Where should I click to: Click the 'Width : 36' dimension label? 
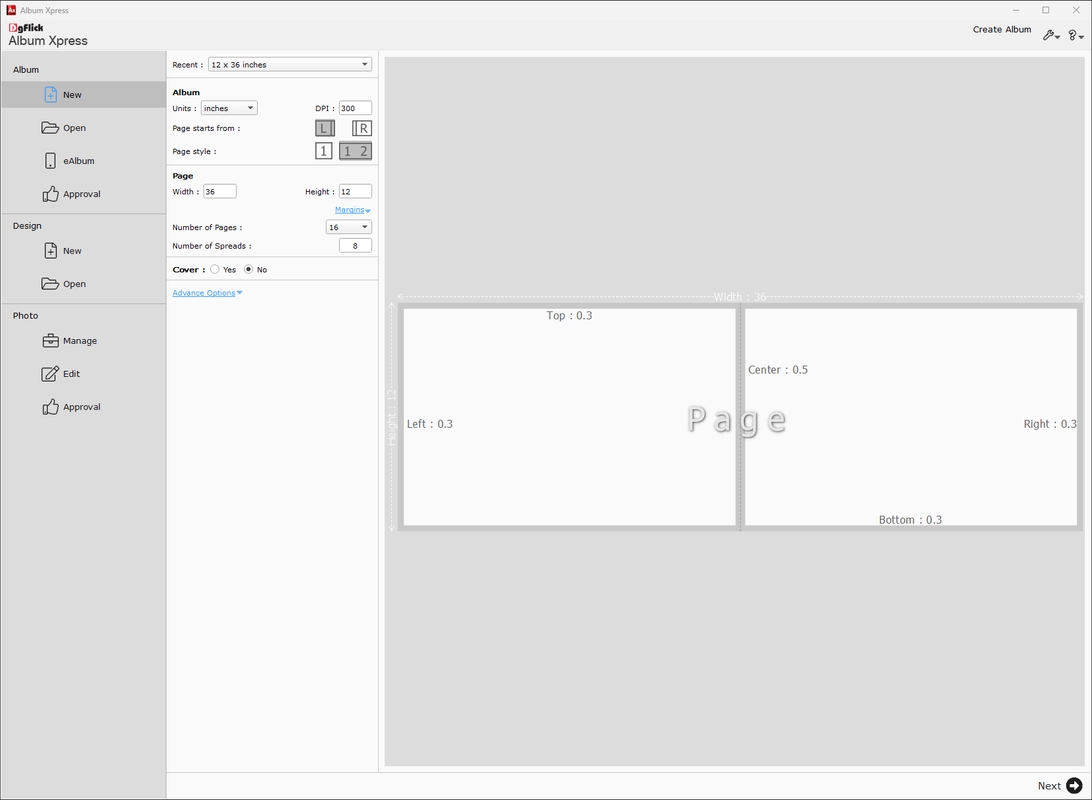pyautogui.click(x=740, y=297)
